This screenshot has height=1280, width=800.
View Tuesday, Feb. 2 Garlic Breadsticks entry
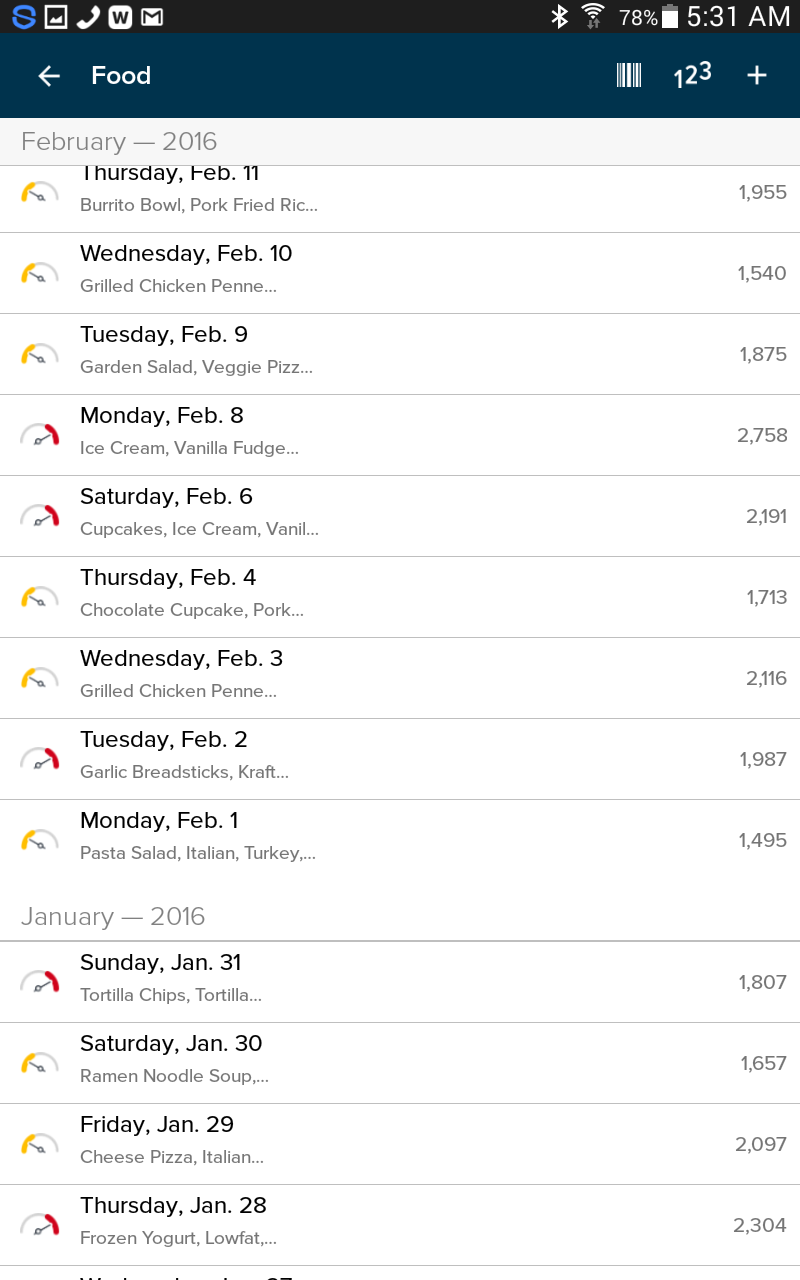point(400,759)
